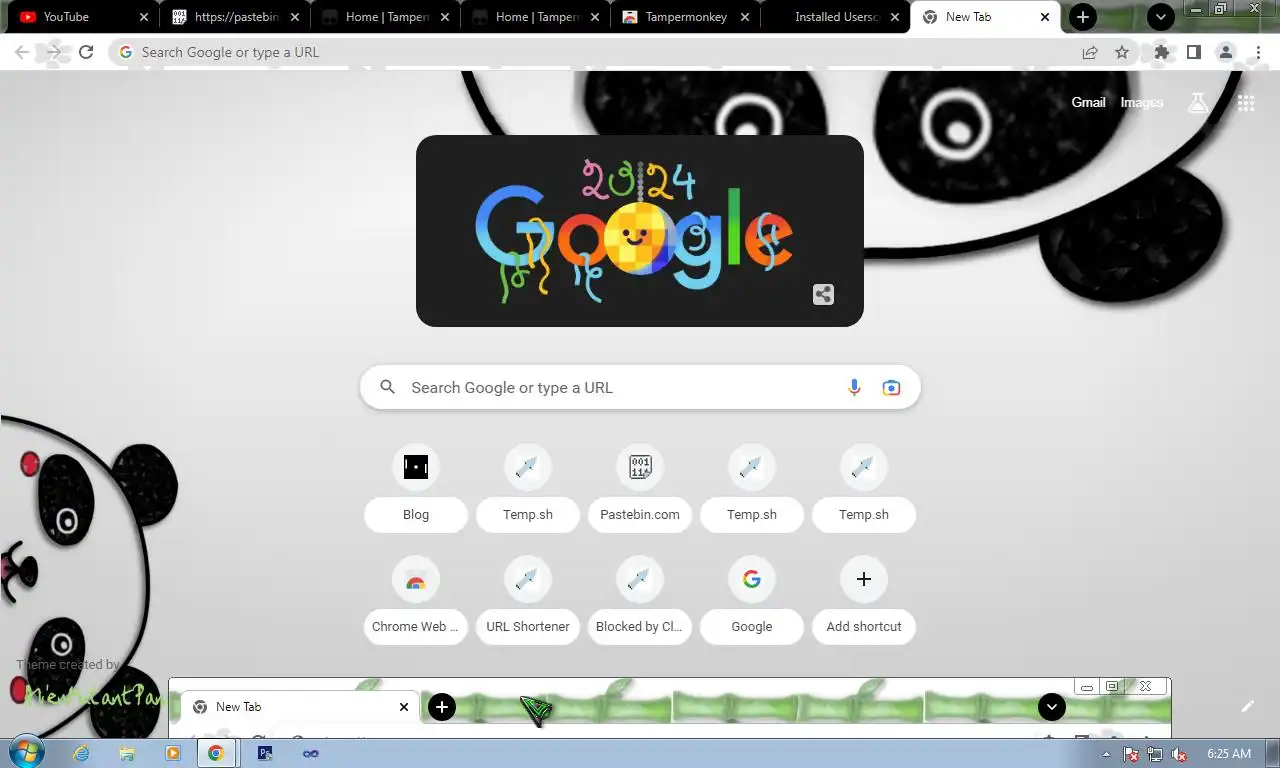The height and width of the screenshot is (768, 1280).
Task: Toggle the browser side panel
Action: tap(1194, 52)
